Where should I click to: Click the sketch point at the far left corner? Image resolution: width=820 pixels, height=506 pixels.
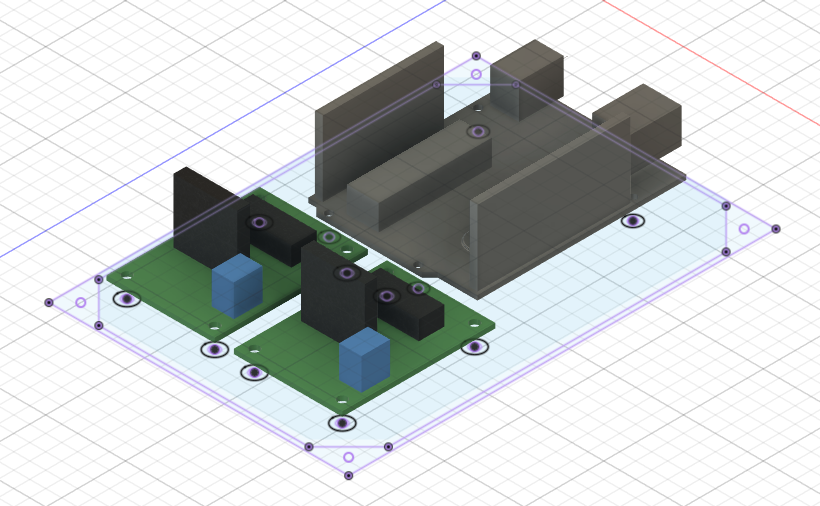49,303
